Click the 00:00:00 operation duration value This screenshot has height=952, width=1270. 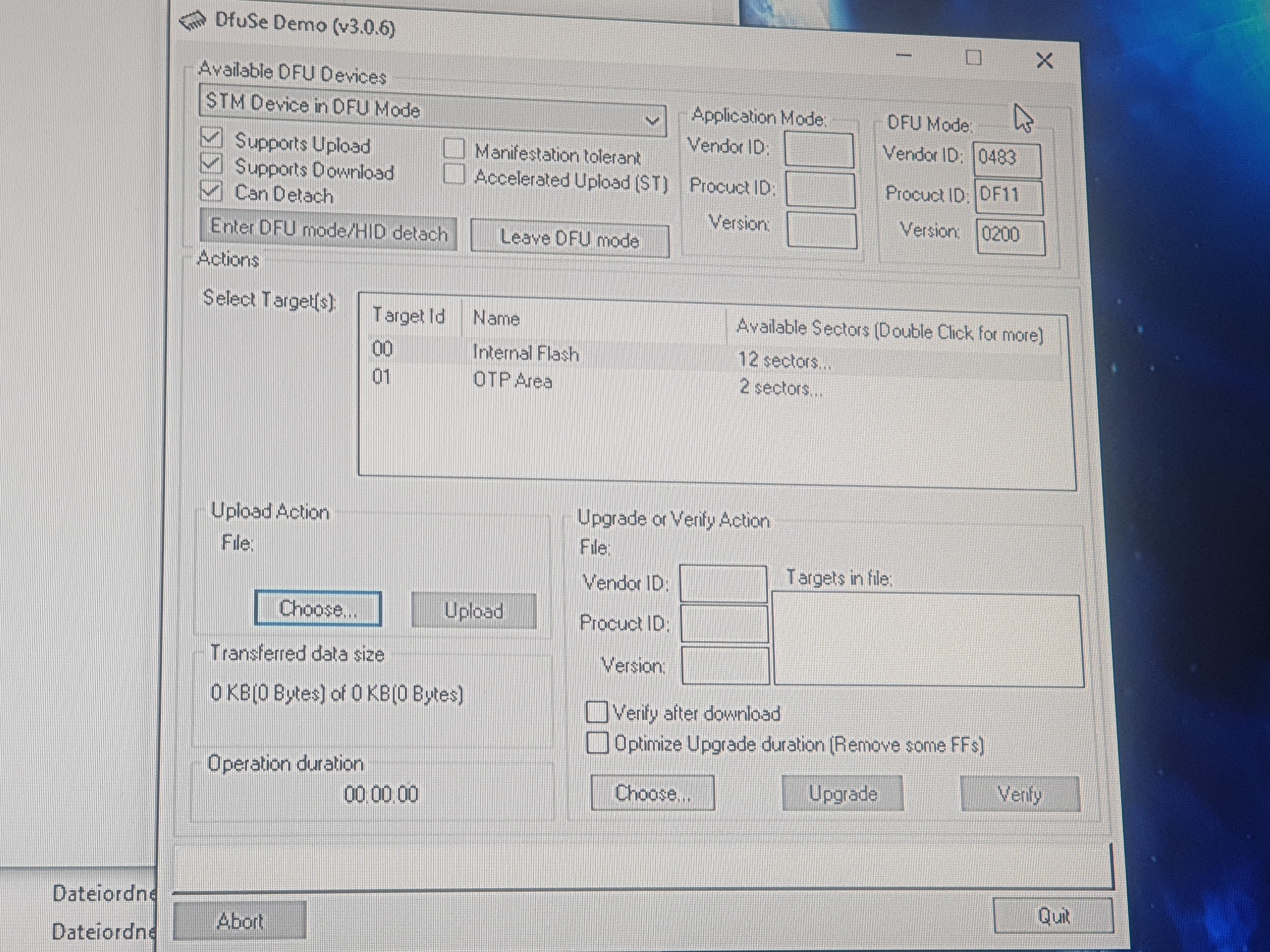(x=381, y=794)
